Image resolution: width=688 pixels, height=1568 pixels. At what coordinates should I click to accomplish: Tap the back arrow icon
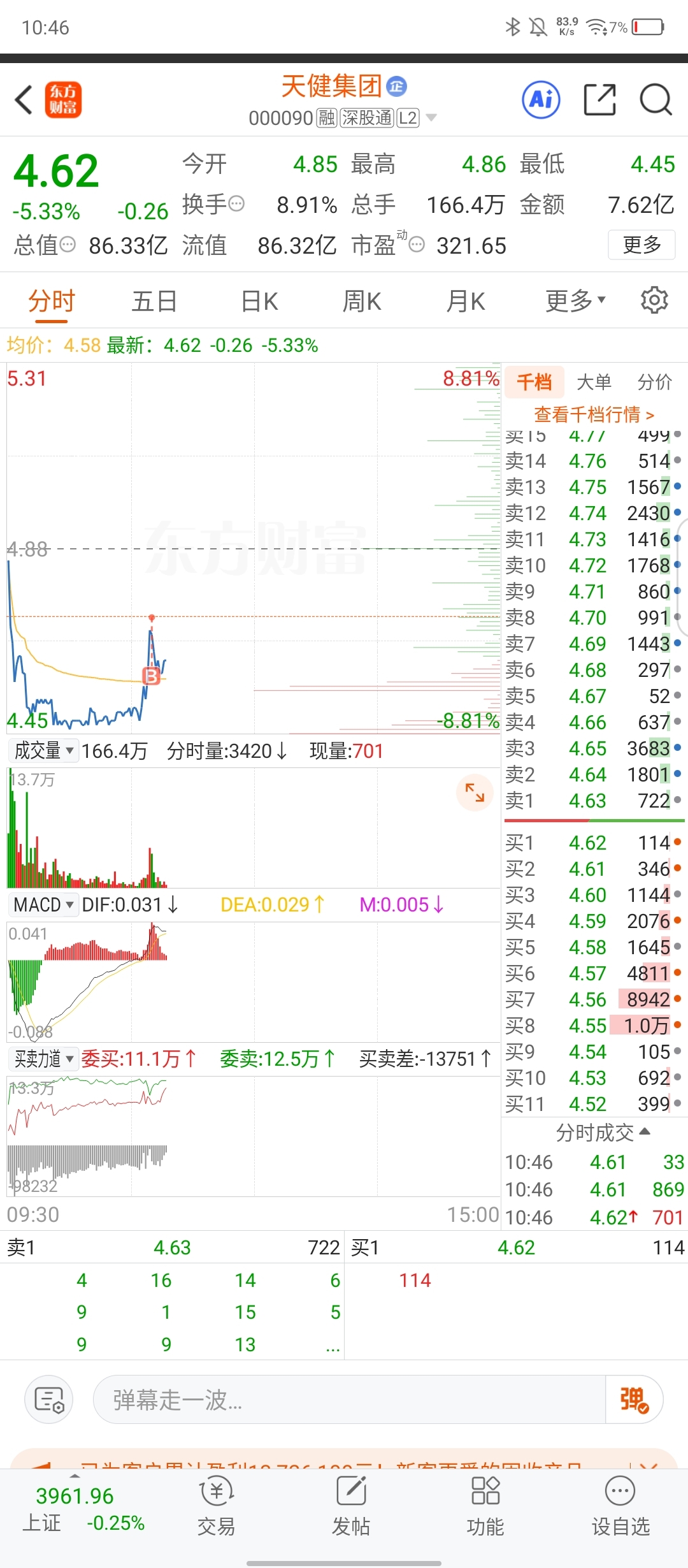(x=24, y=100)
